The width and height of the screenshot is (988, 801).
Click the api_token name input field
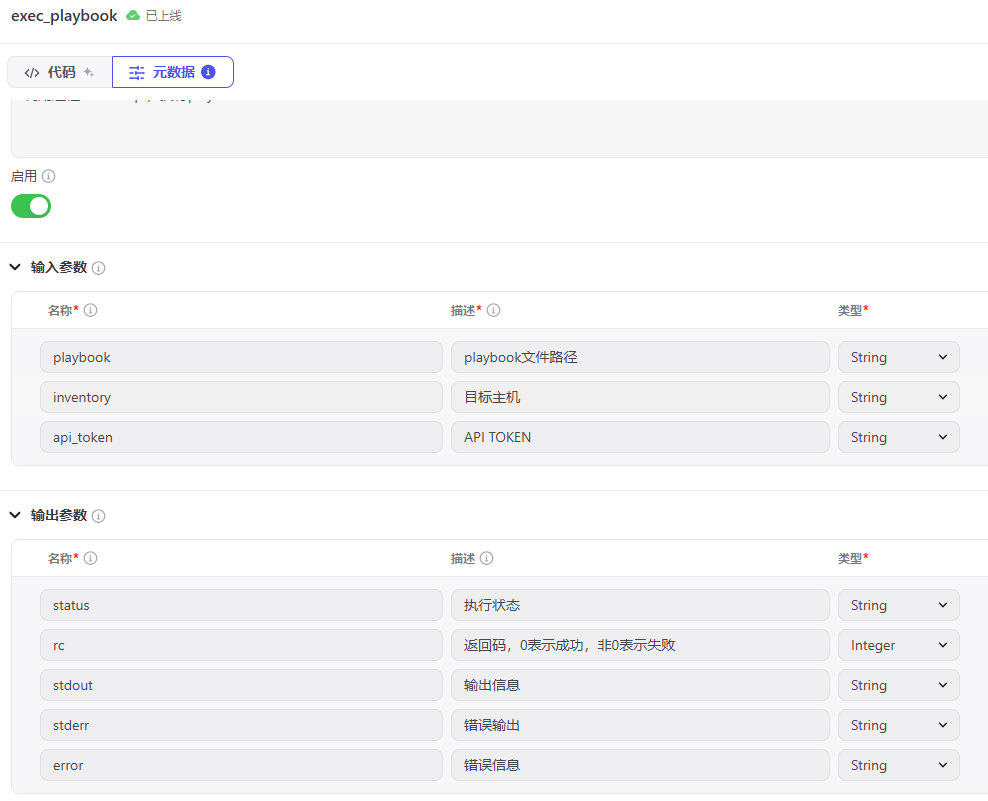[241, 437]
